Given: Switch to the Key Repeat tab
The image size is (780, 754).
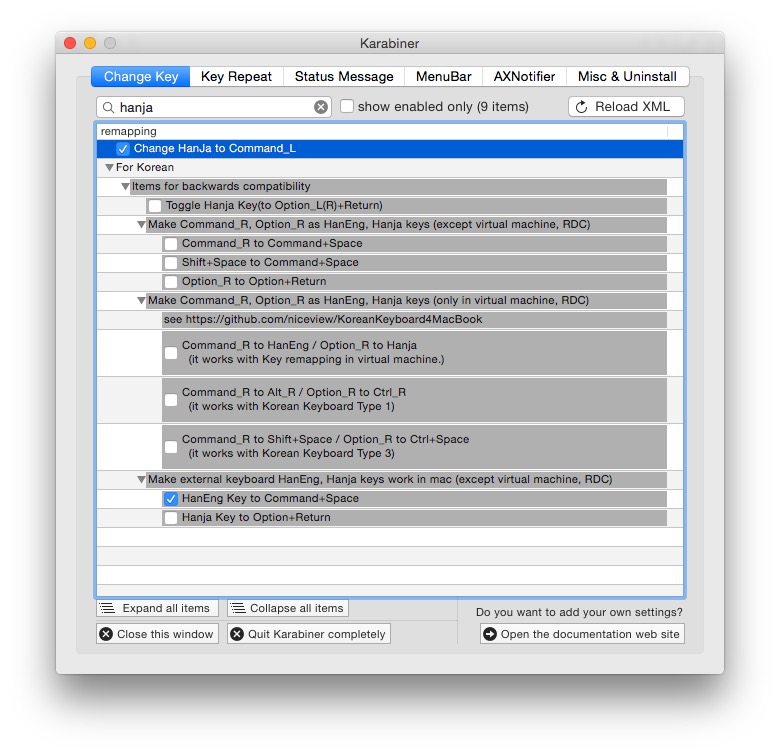Looking at the screenshot, I should pyautogui.click(x=236, y=77).
